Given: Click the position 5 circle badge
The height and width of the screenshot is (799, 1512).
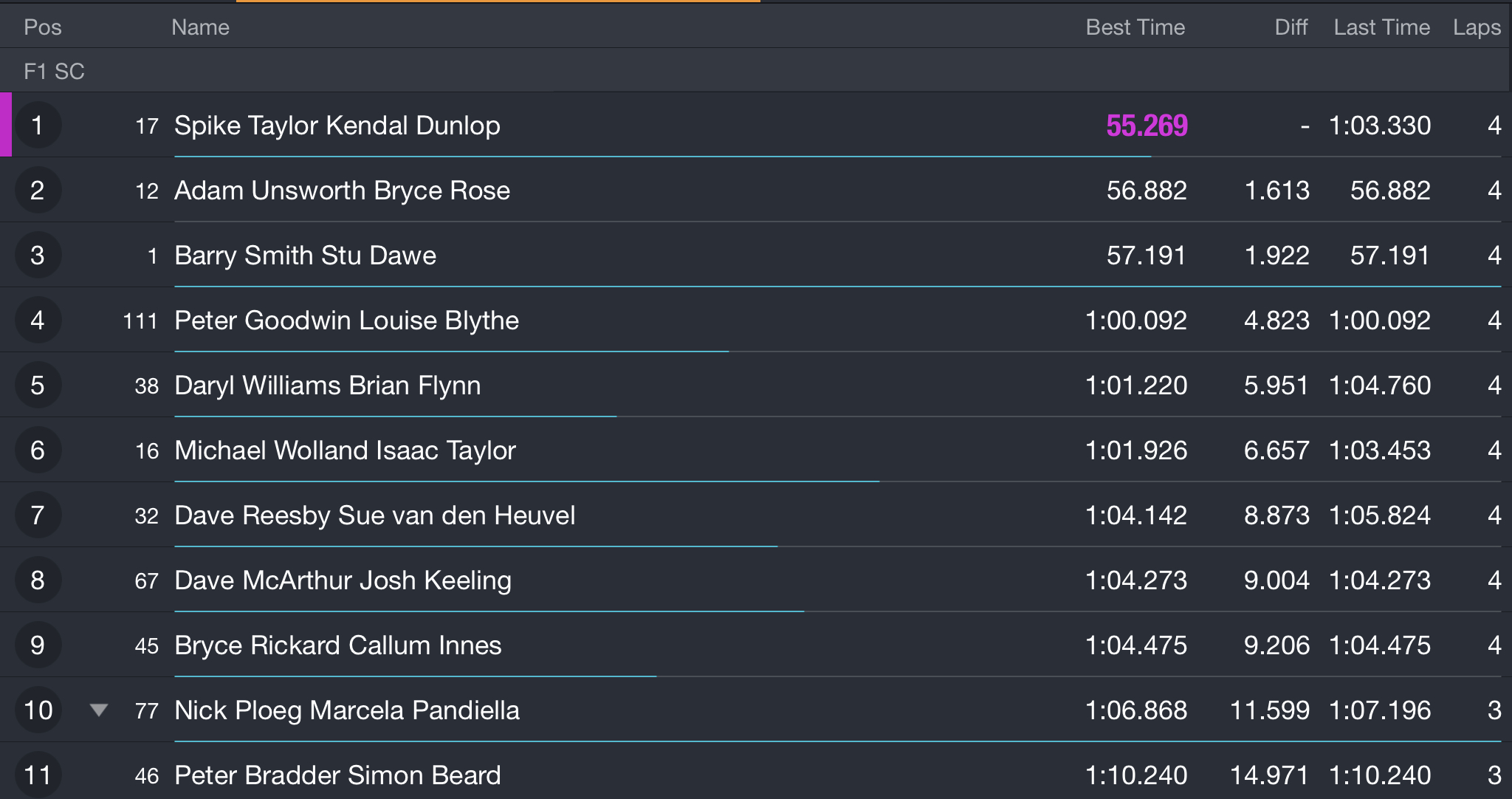Looking at the screenshot, I should coord(38,385).
